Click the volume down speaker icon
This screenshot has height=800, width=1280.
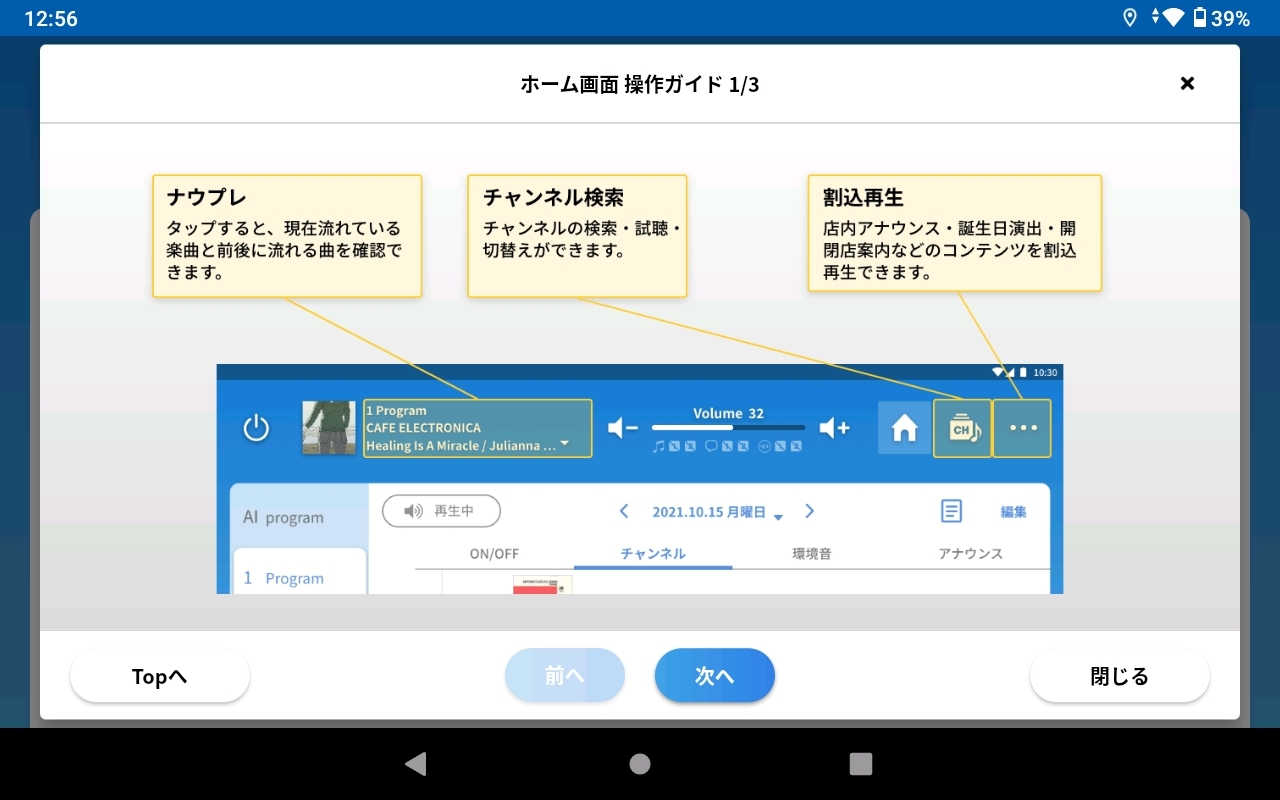tap(622, 428)
